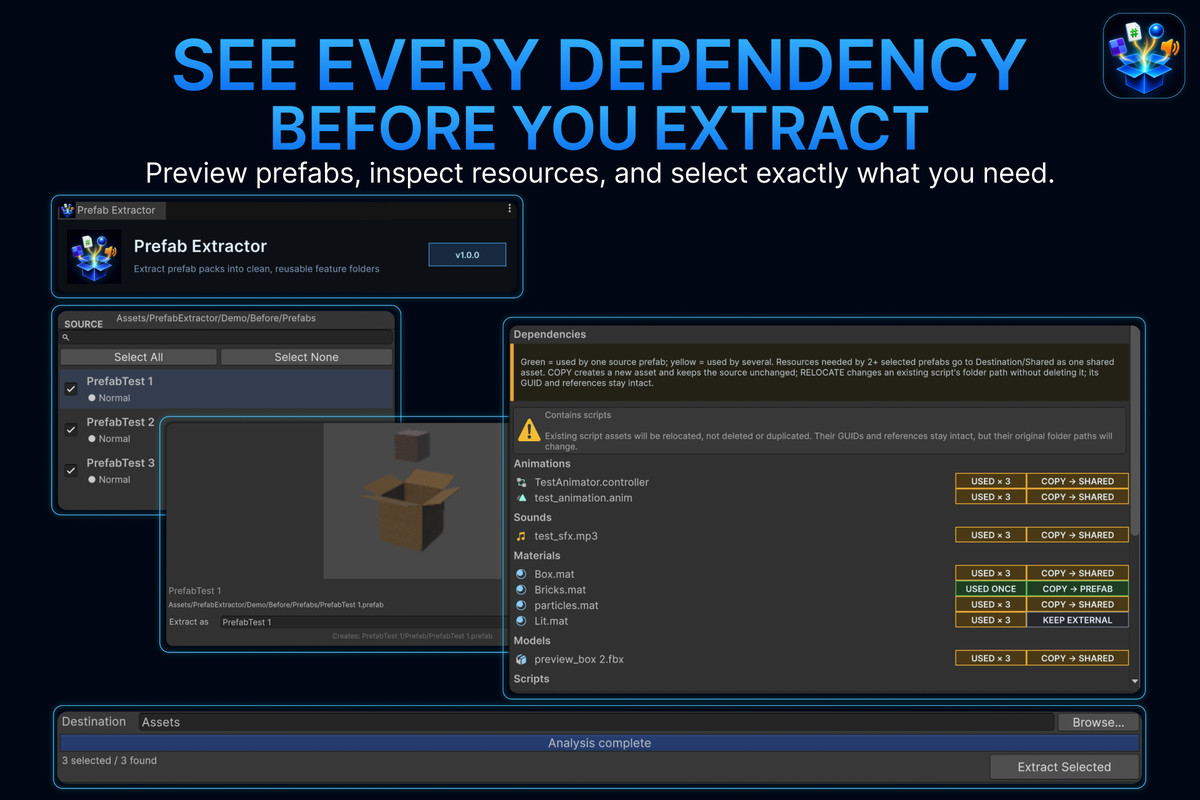Click the USED × 3 badge on the test_animation.anim row
The height and width of the screenshot is (800, 1200).
coord(991,497)
